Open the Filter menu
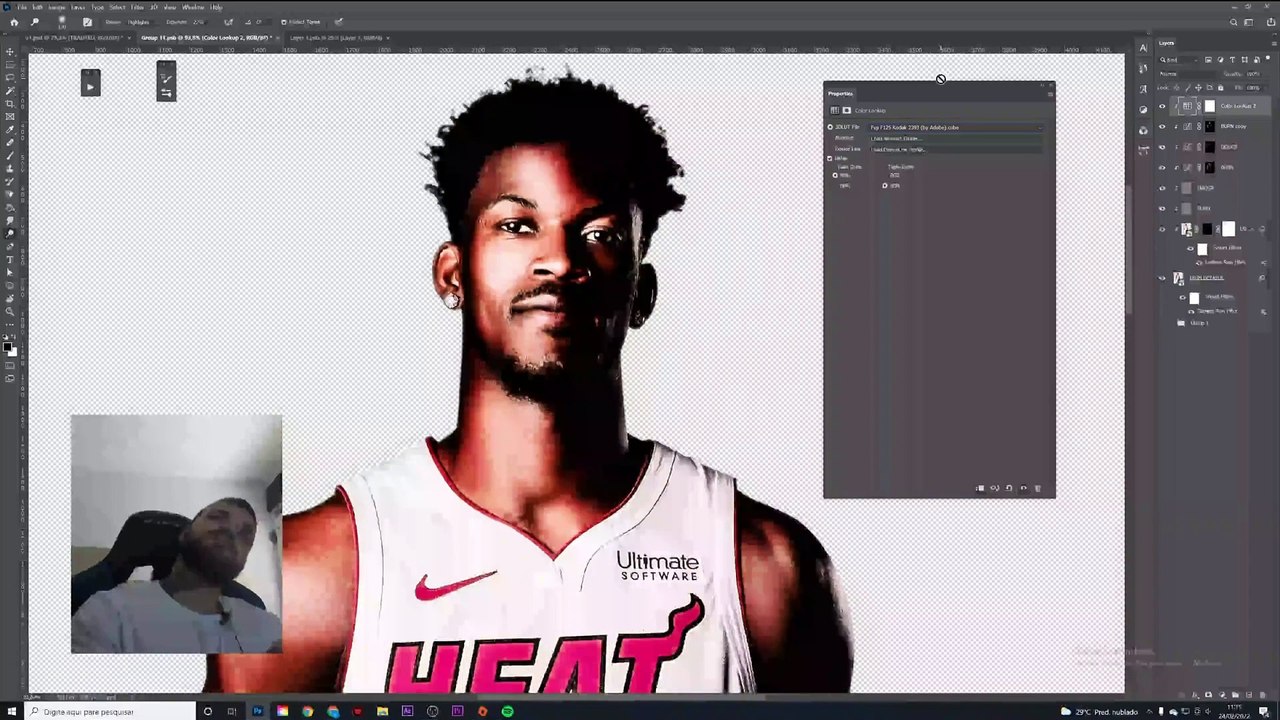 pos(137,7)
